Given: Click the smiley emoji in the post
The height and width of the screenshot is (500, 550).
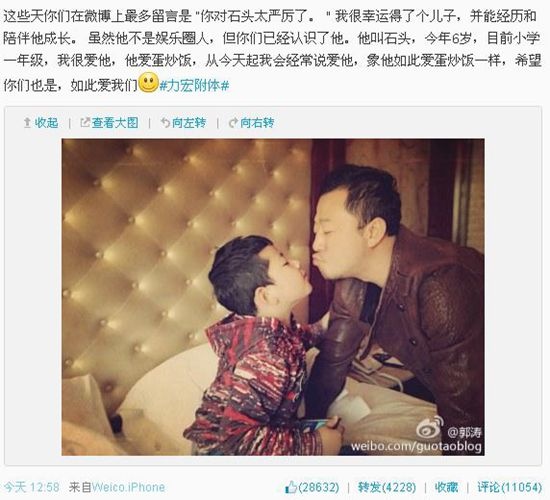Looking at the screenshot, I should [x=149, y=83].
